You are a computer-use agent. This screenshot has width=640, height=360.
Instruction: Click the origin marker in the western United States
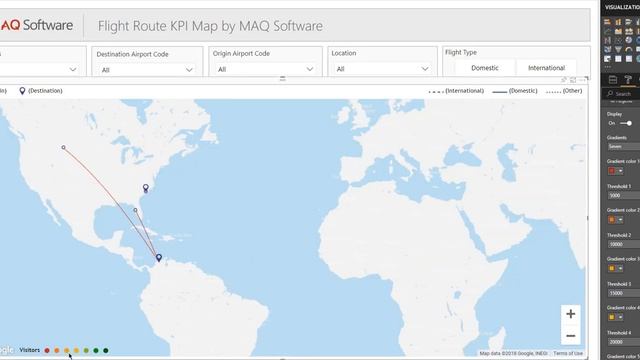pos(63,147)
